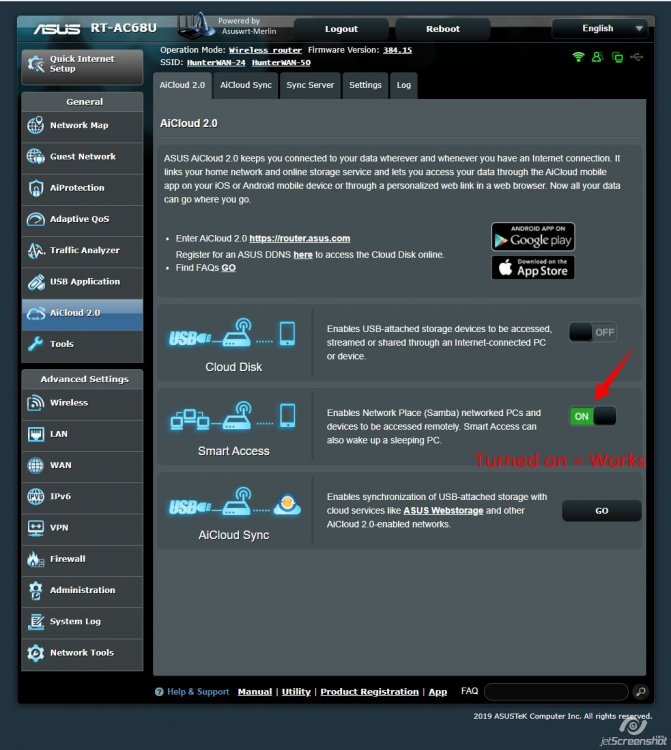Click the USB status icon in header
The width and height of the screenshot is (671, 750).
pyautogui.click(x=637, y=57)
